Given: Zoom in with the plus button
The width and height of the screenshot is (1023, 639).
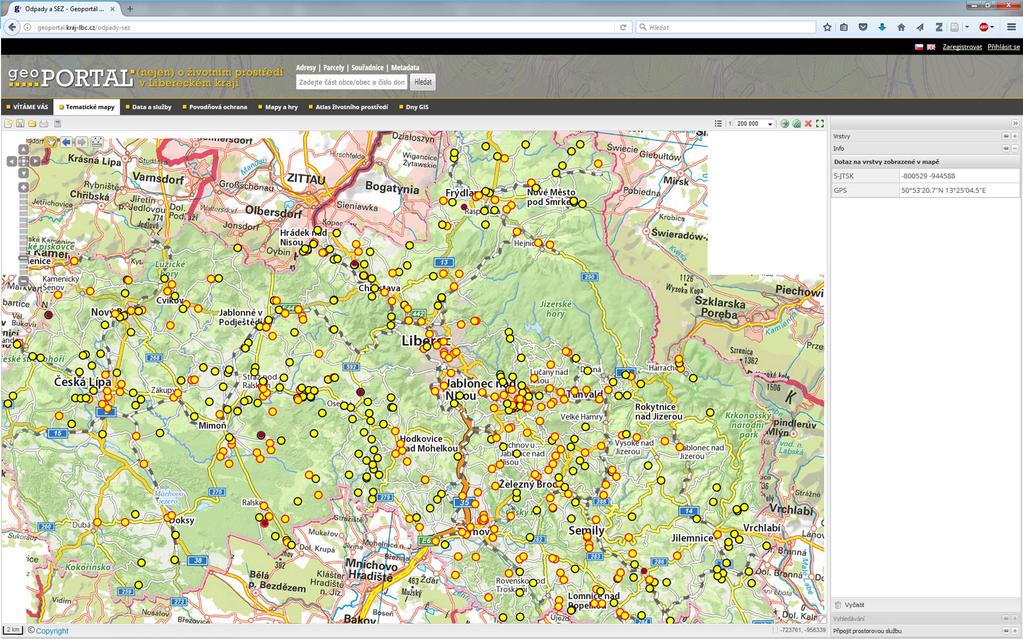Looking at the screenshot, I should coord(23,187).
